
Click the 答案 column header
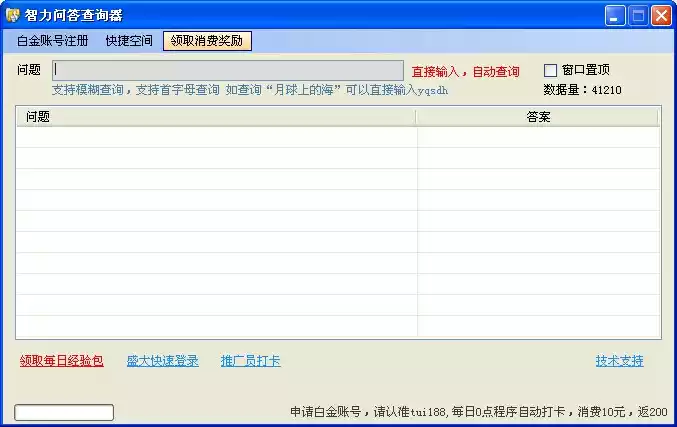(x=538, y=117)
